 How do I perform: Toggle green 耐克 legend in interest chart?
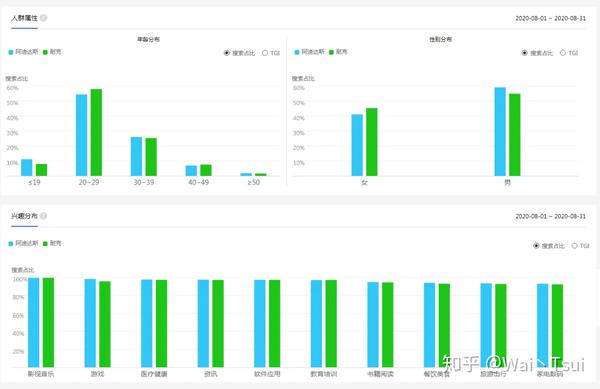(52, 243)
